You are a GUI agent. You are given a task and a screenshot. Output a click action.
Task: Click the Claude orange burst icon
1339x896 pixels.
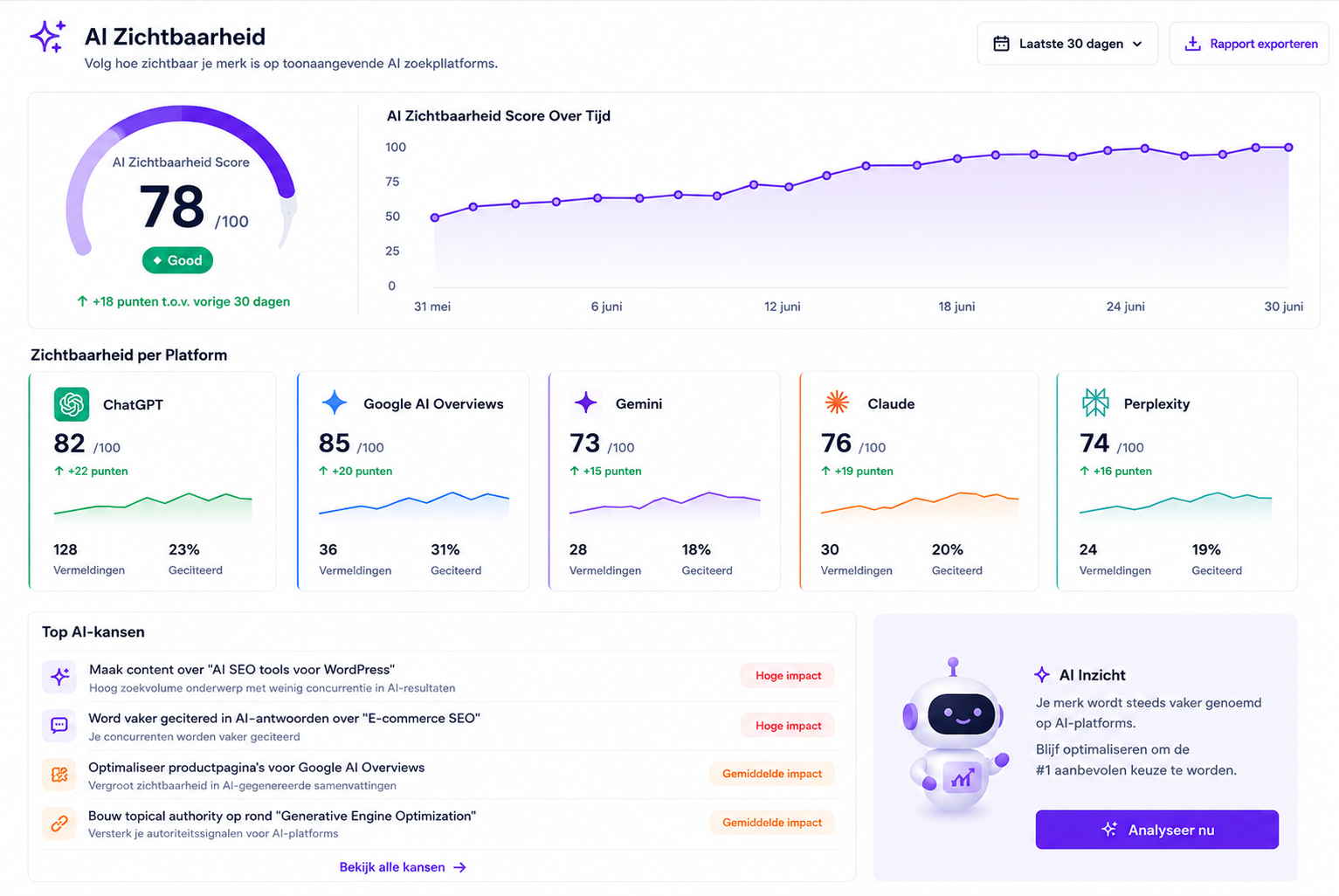tap(837, 402)
